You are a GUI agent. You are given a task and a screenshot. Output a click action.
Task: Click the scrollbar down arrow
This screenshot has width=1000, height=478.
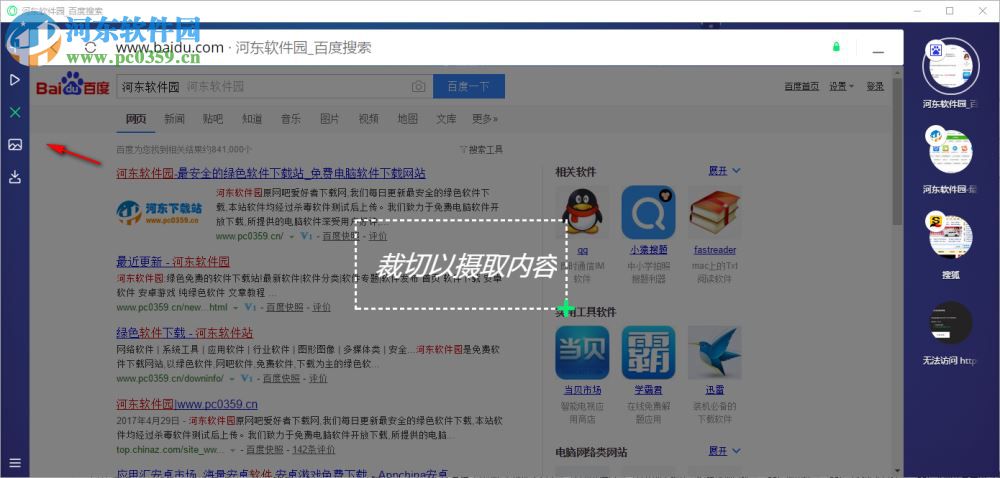pyautogui.click(x=897, y=470)
